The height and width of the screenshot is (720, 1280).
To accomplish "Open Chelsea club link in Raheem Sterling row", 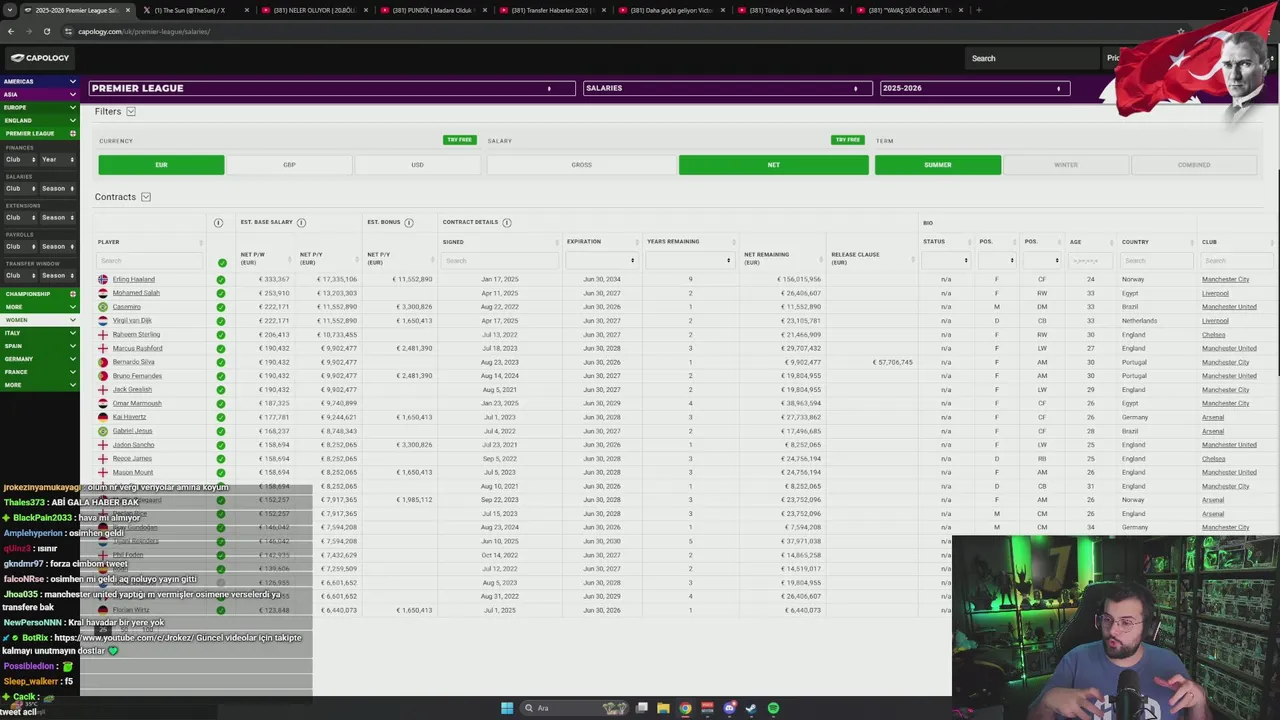I will (1213, 335).
